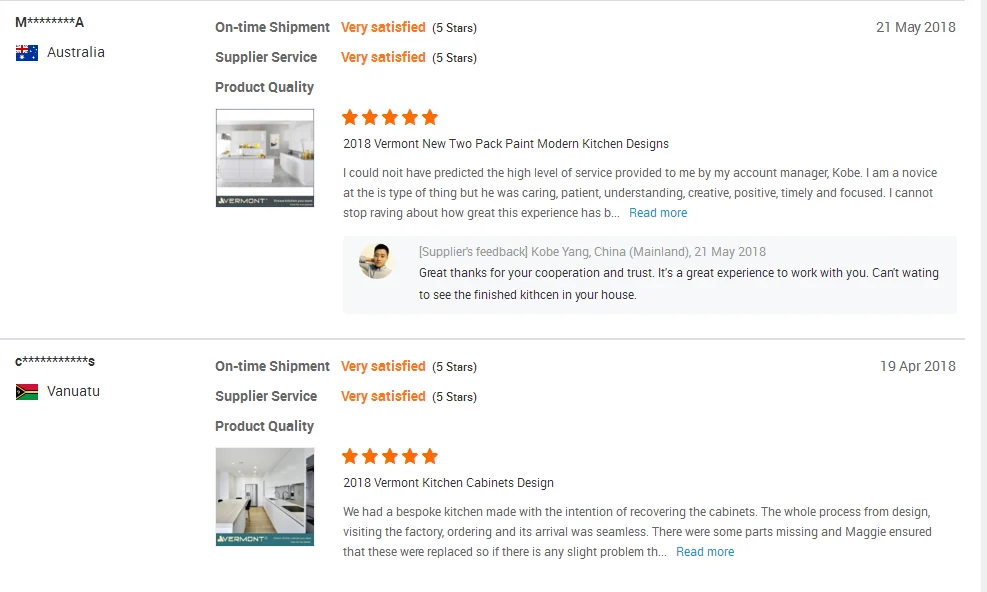Click Kobe Yang's supplier avatar photo
Screen dimensions: 987x592
[x=376, y=261]
